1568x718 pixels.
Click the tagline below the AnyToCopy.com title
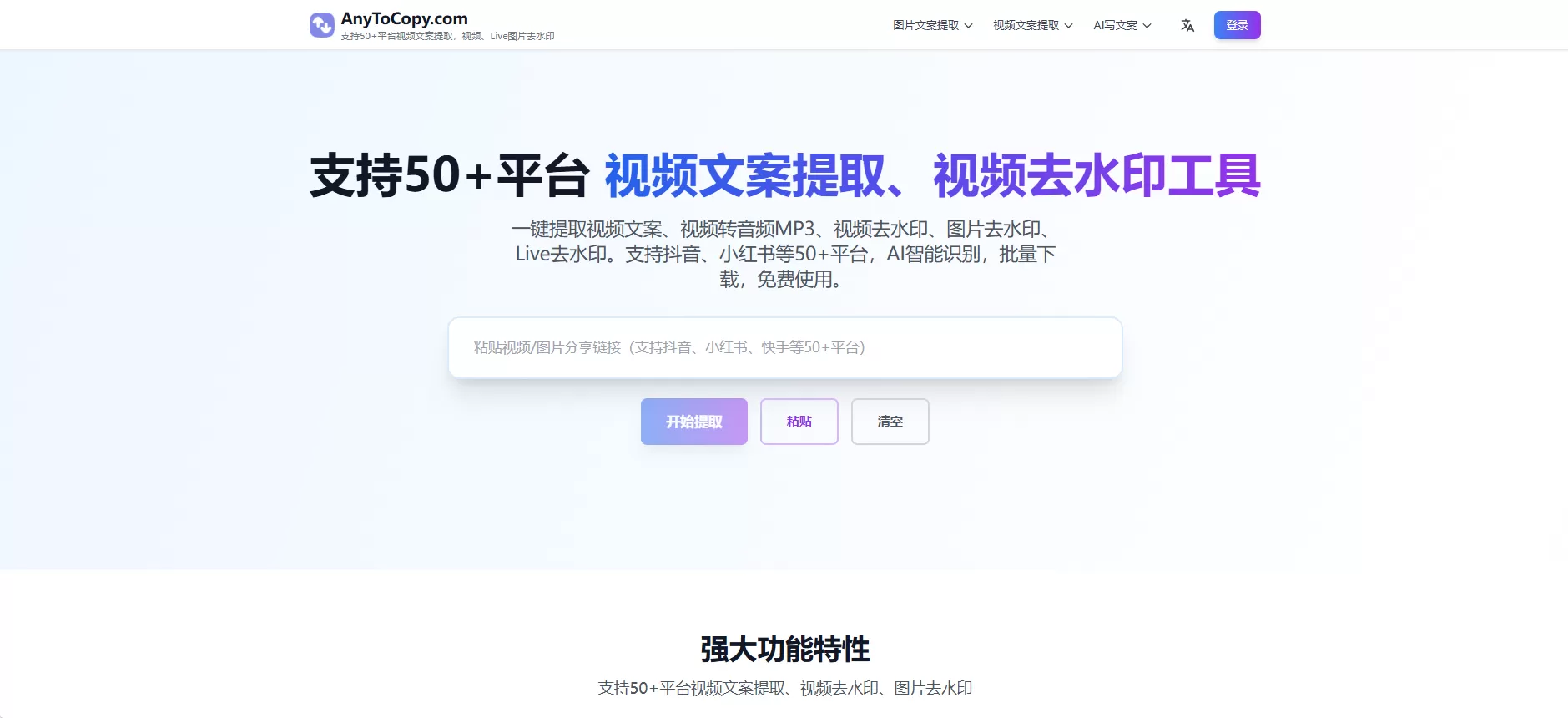click(447, 36)
